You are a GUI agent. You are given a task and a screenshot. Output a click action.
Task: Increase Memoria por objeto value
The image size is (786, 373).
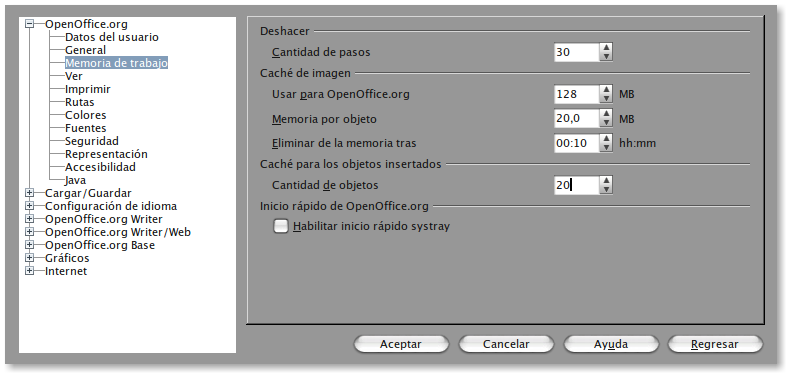(x=607, y=114)
